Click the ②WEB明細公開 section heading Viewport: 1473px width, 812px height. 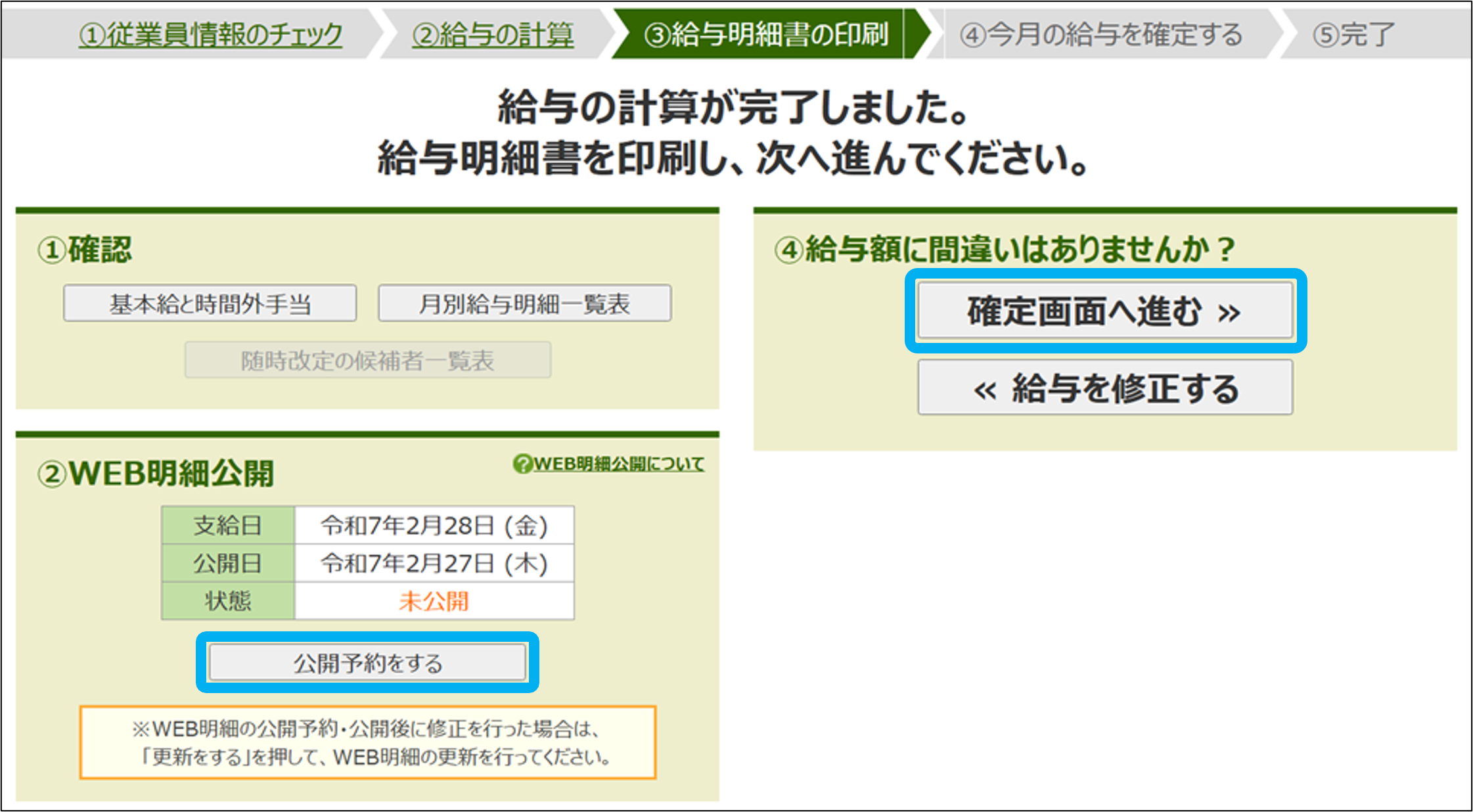coord(156,473)
